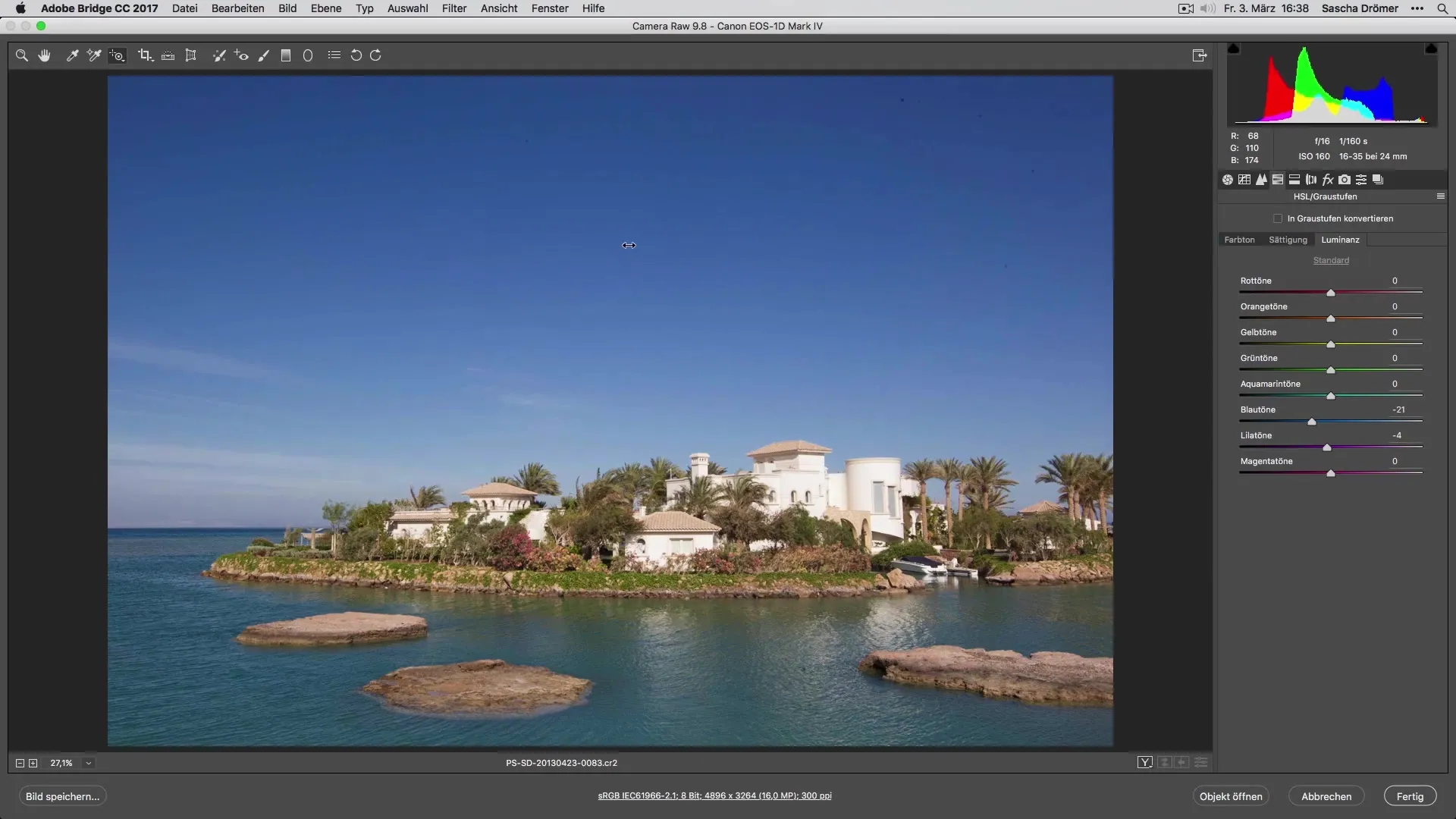The width and height of the screenshot is (1456, 819).
Task: Switch to the Farbton tab
Action: click(x=1239, y=240)
